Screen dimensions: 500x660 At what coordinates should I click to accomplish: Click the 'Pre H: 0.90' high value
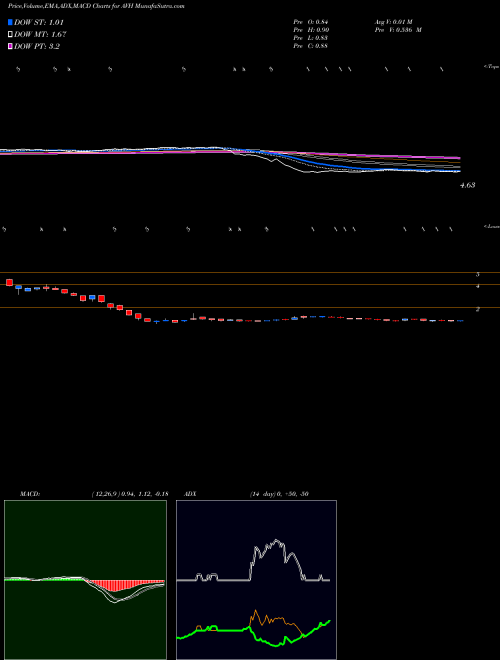point(311,30)
